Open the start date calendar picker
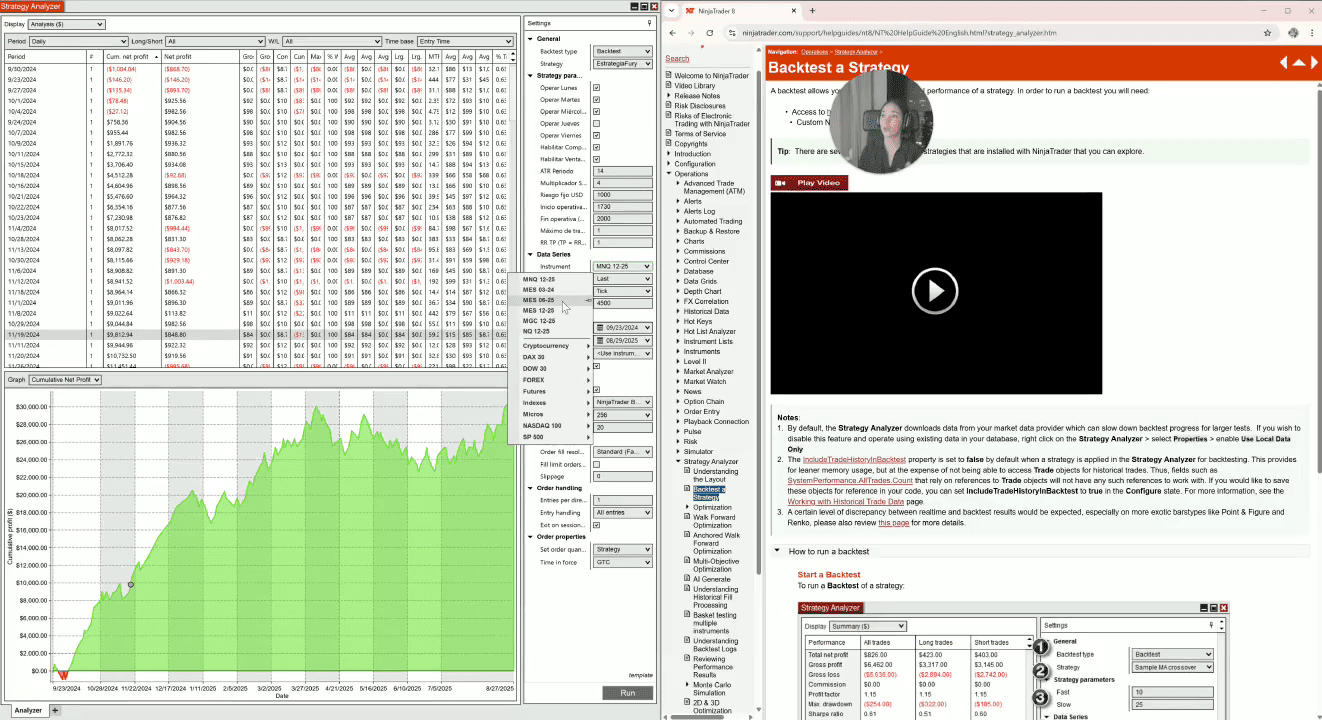The width and height of the screenshot is (1322, 720). point(600,327)
